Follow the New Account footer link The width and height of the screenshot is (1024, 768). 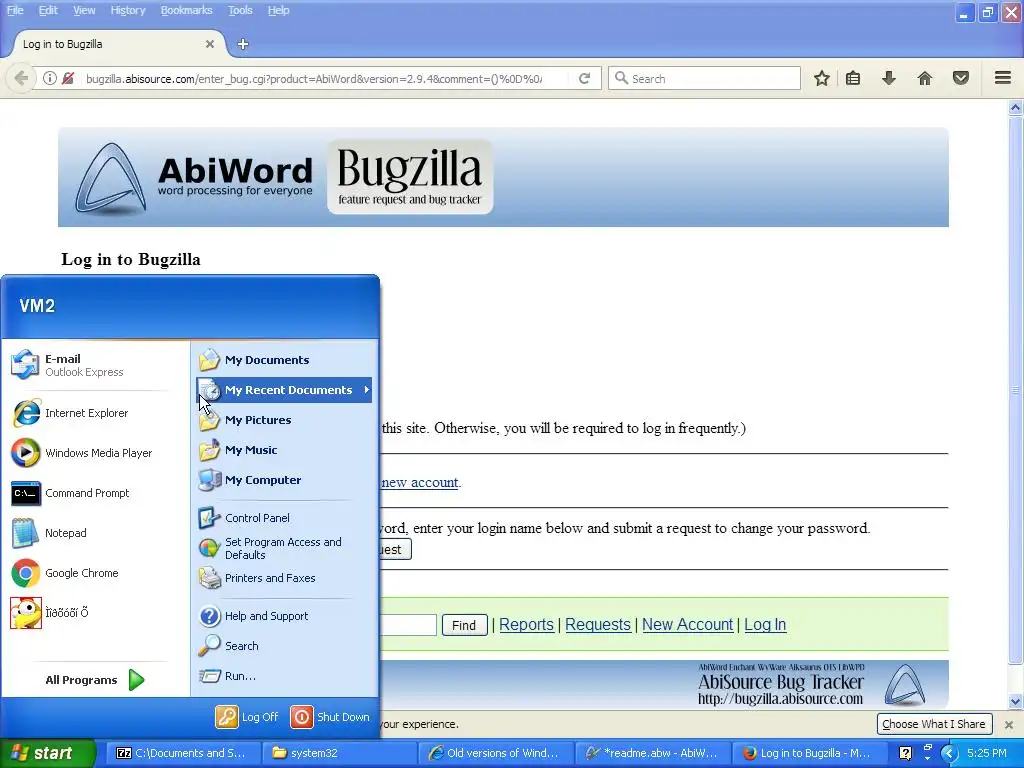687,624
